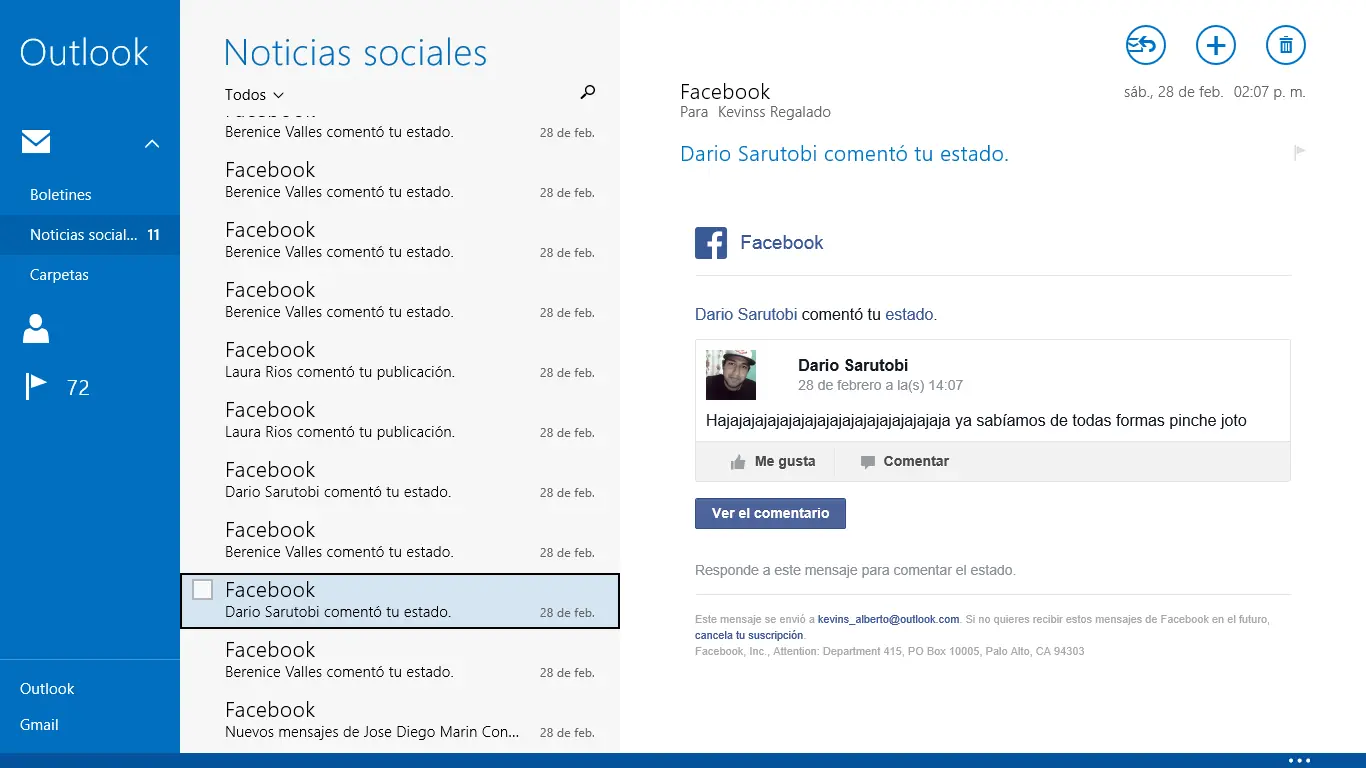This screenshot has width=1366, height=768.
Task: Switch to Gmail account
Action: [39, 725]
